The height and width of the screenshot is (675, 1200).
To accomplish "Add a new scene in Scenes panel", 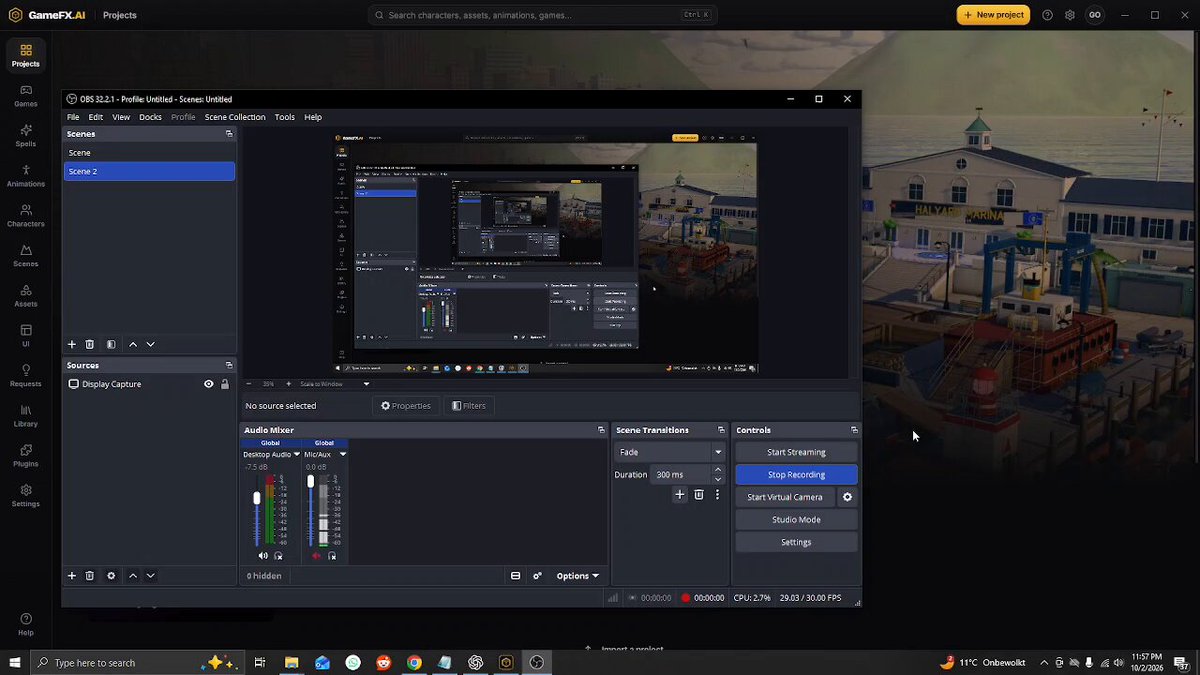I will tap(71, 344).
